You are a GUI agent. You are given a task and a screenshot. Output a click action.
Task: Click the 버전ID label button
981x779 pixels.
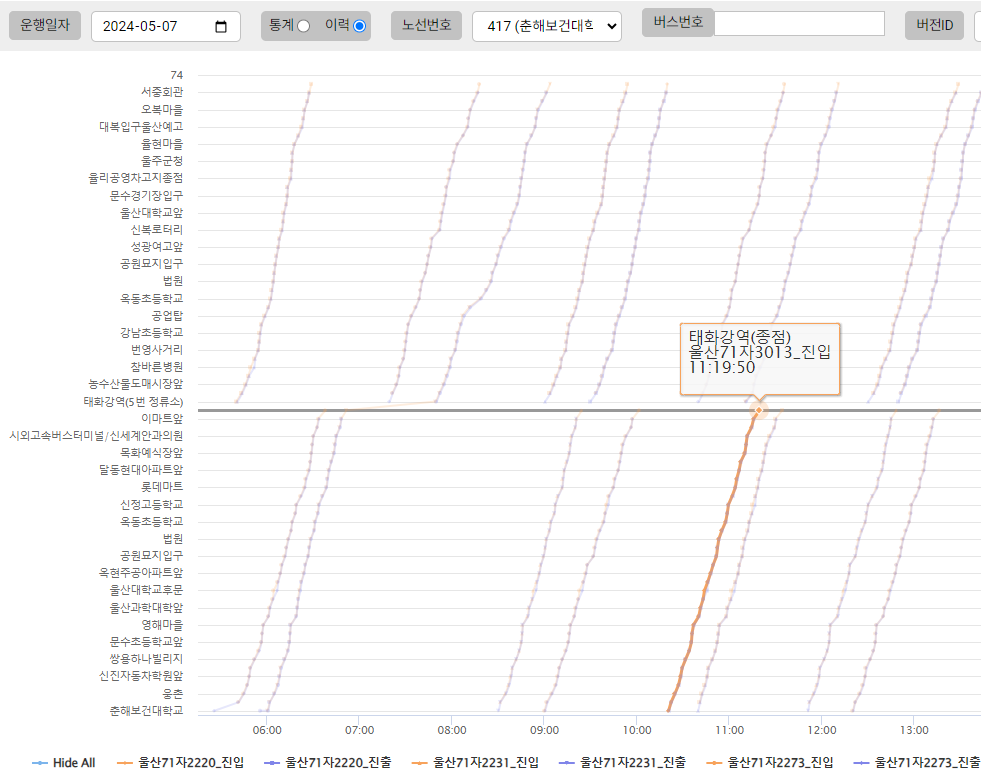[935, 26]
